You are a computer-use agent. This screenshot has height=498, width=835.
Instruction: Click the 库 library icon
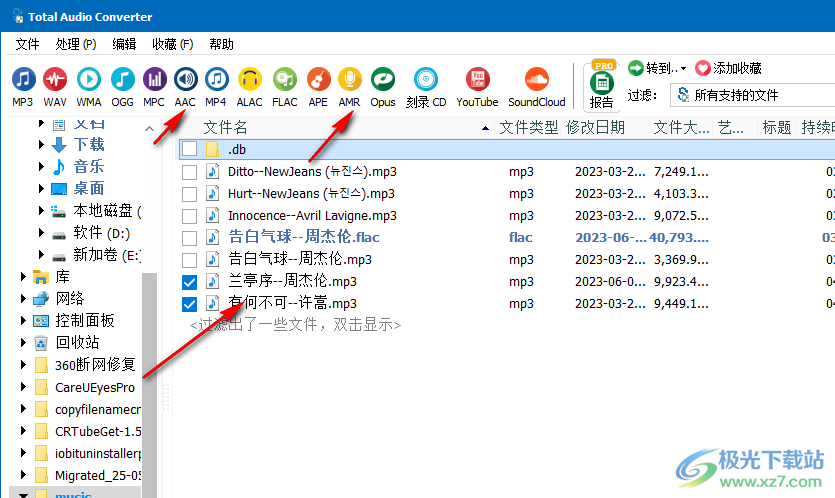41,277
